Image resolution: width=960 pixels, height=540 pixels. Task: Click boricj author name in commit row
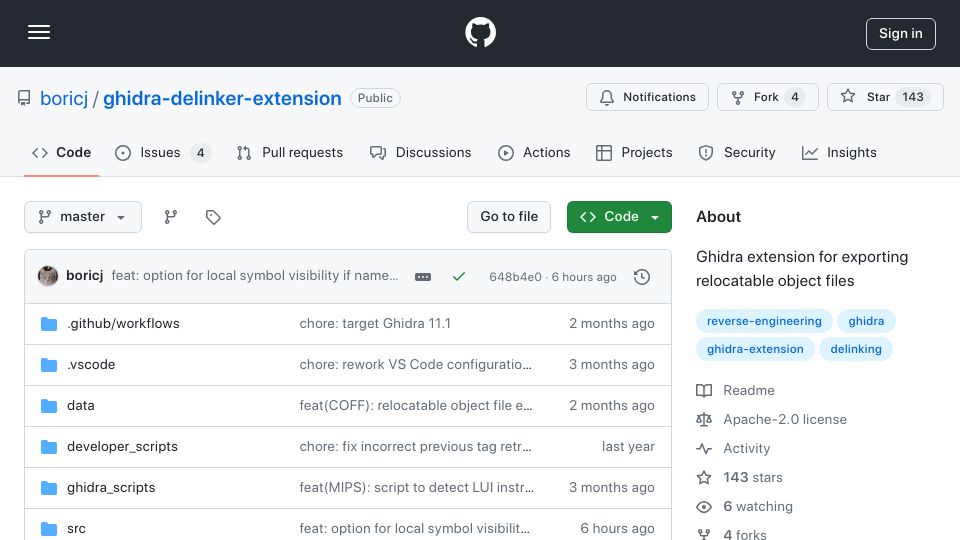pos(84,276)
